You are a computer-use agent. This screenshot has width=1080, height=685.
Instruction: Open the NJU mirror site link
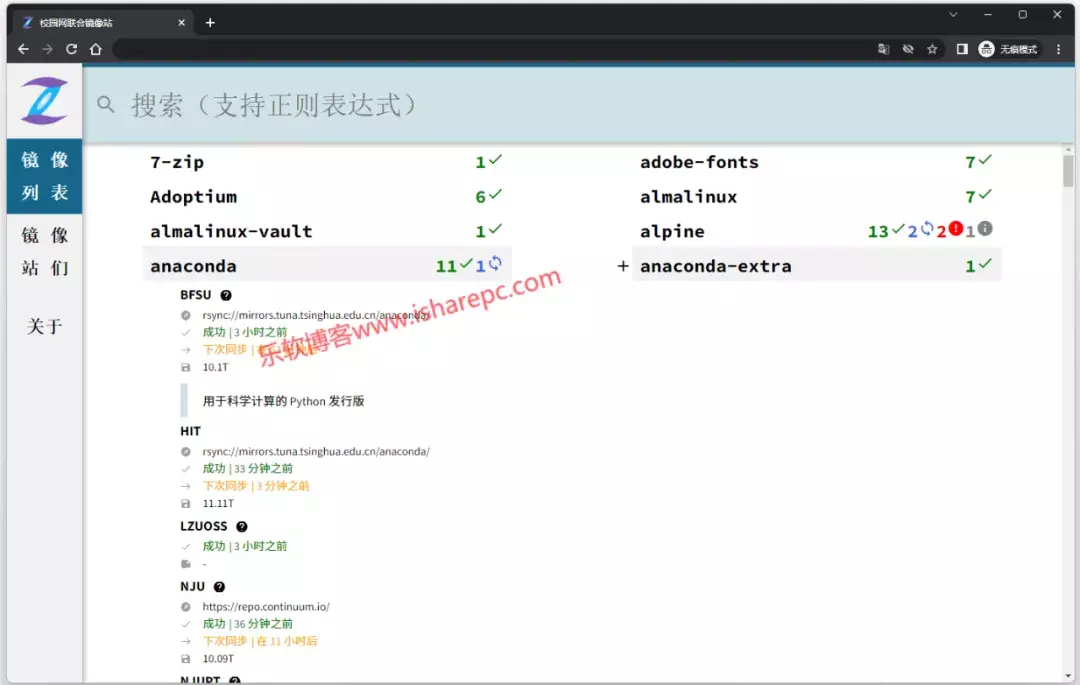(x=193, y=587)
